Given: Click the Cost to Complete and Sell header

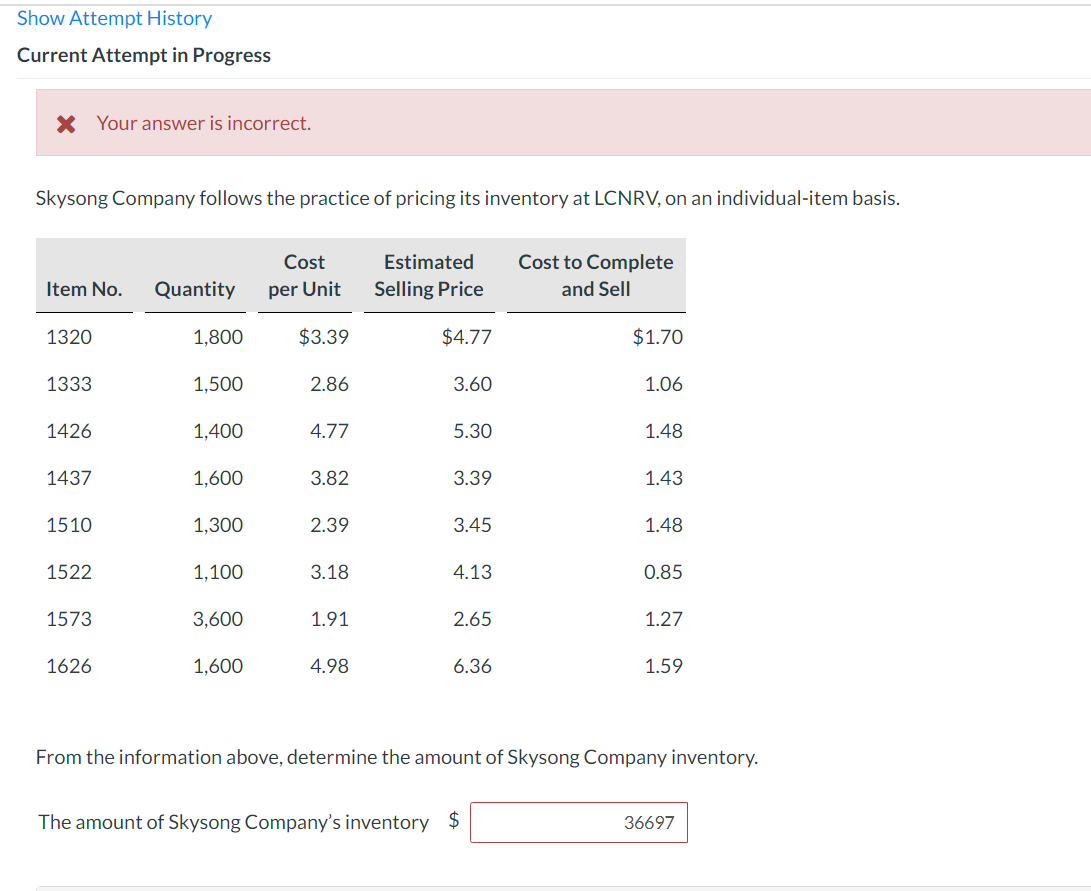Looking at the screenshot, I should click(x=596, y=275).
